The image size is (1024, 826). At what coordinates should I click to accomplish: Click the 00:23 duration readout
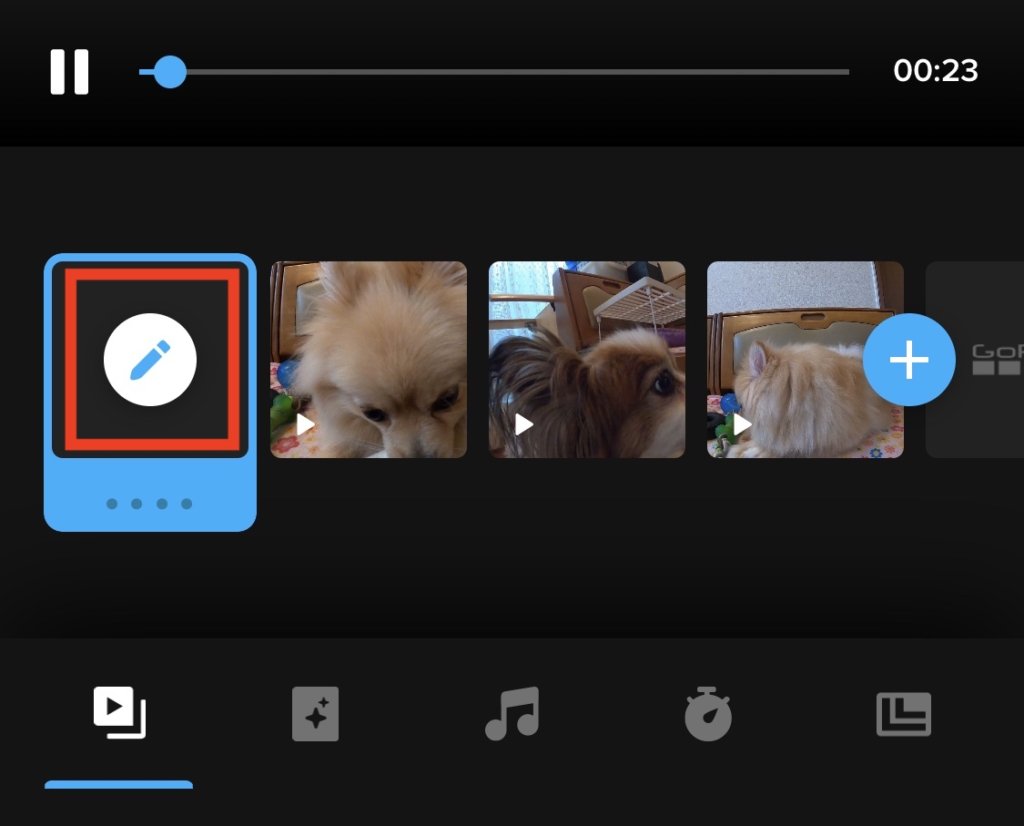(935, 71)
